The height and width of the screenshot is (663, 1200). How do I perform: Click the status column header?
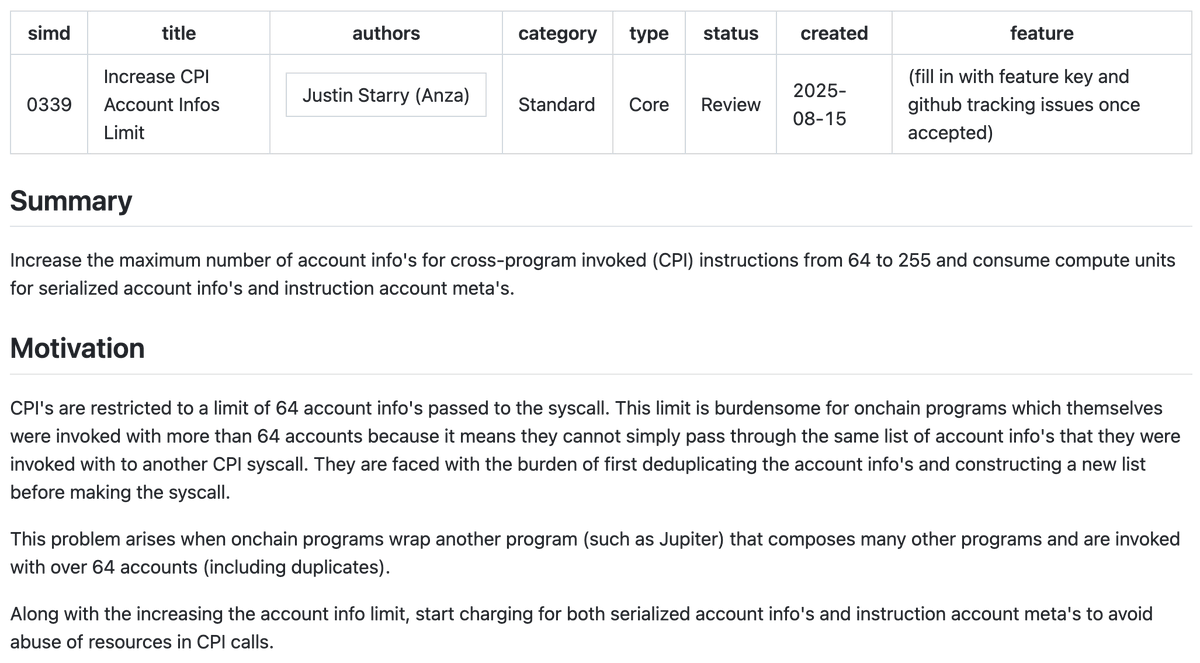(x=731, y=33)
